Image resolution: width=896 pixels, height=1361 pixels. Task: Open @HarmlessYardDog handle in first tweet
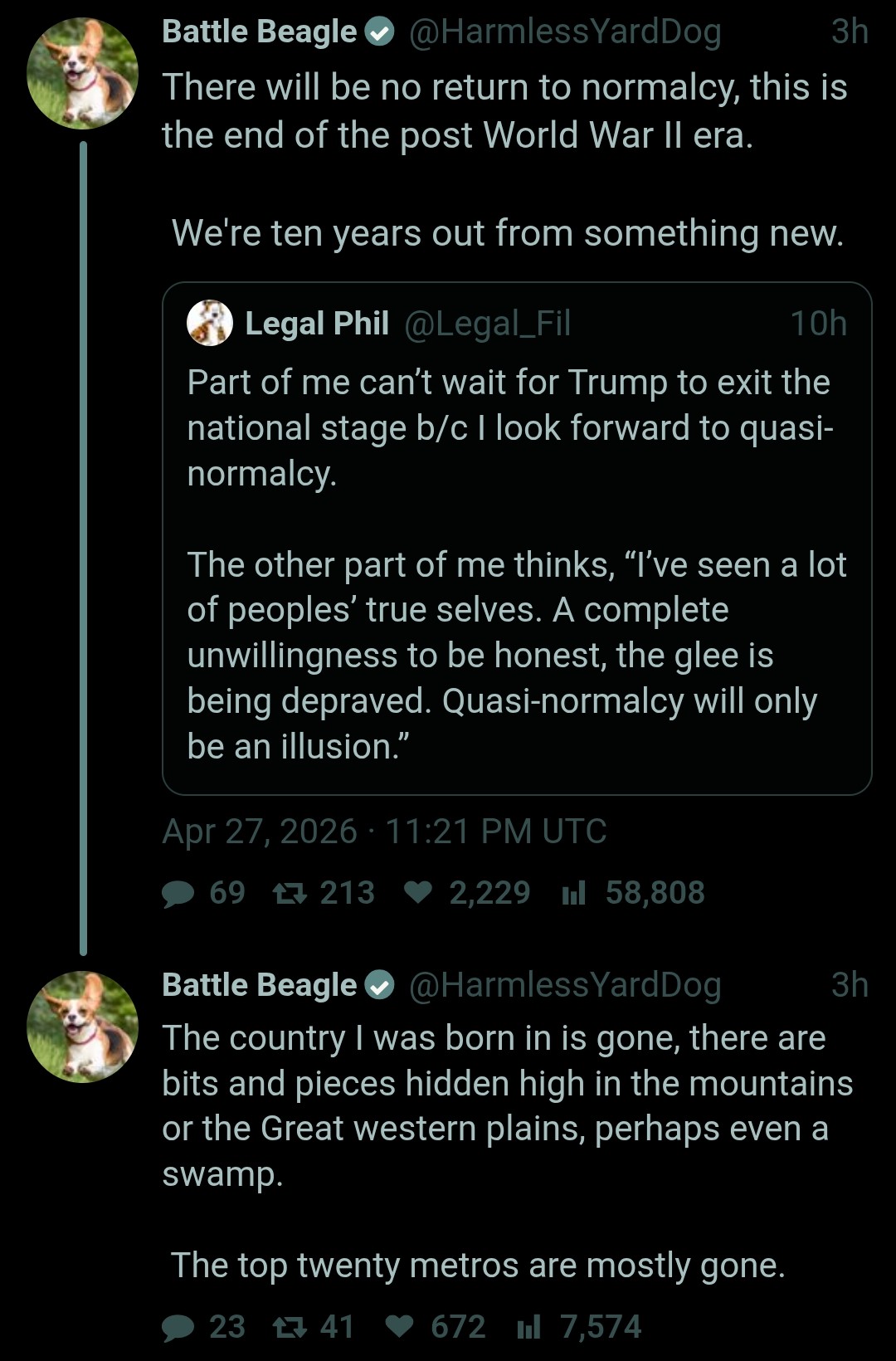click(x=565, y=32)
